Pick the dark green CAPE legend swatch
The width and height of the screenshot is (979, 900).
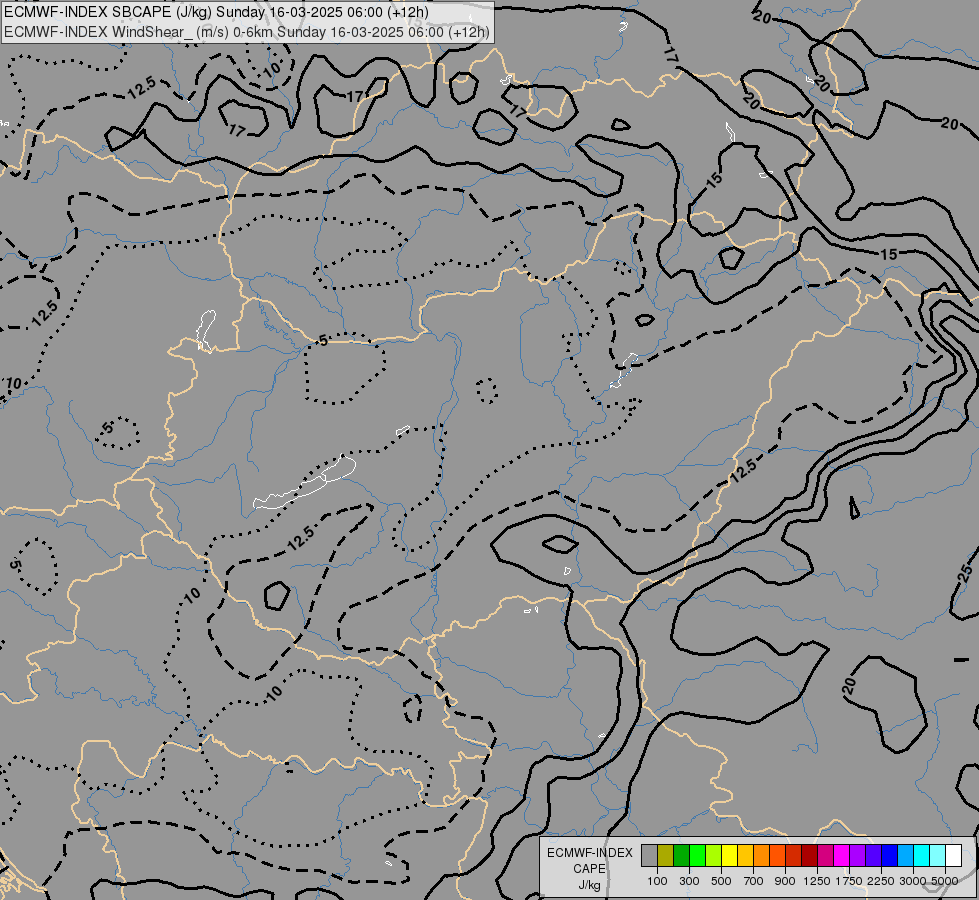(x=681, y=856)
